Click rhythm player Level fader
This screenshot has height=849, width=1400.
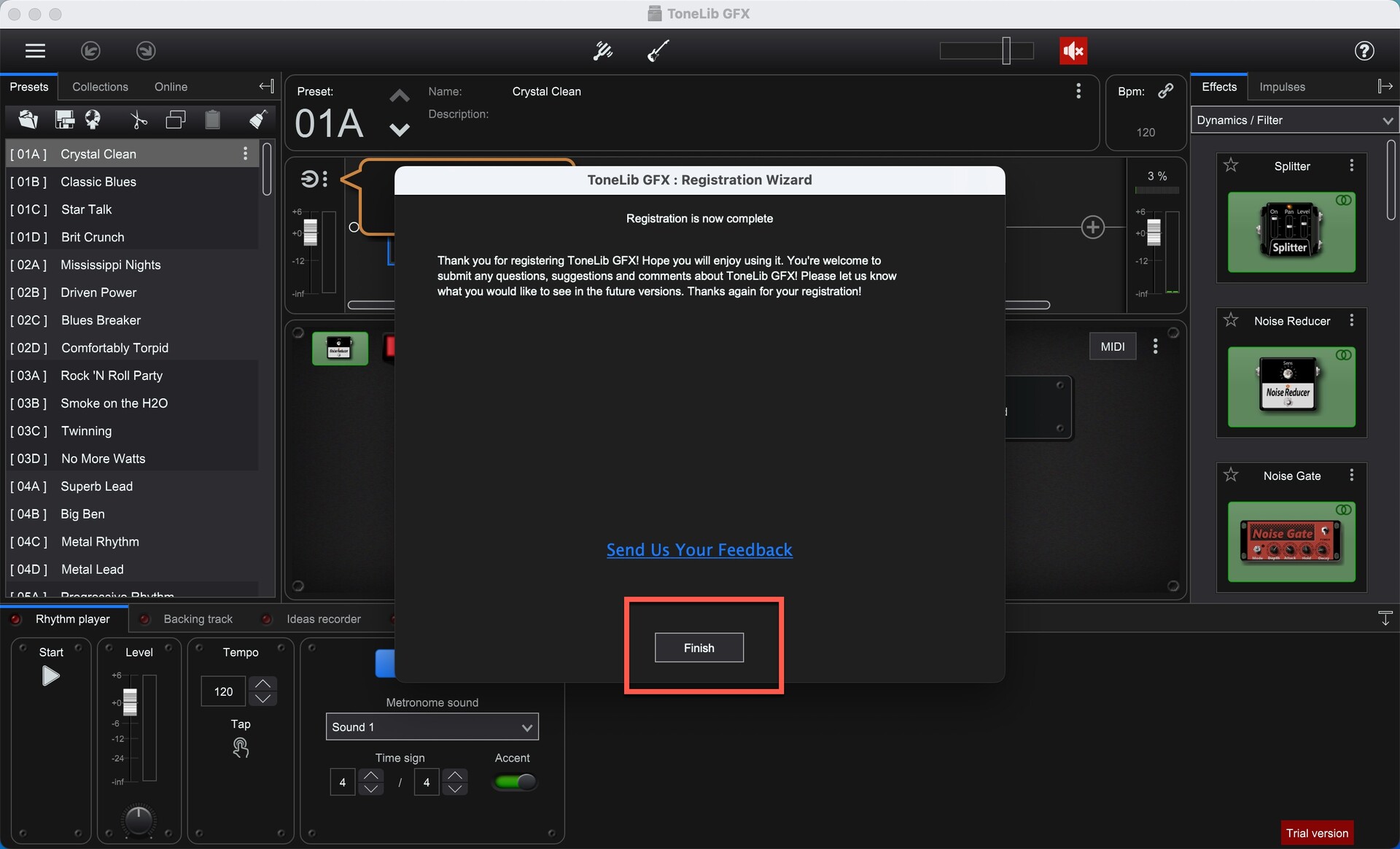(130, 702)
